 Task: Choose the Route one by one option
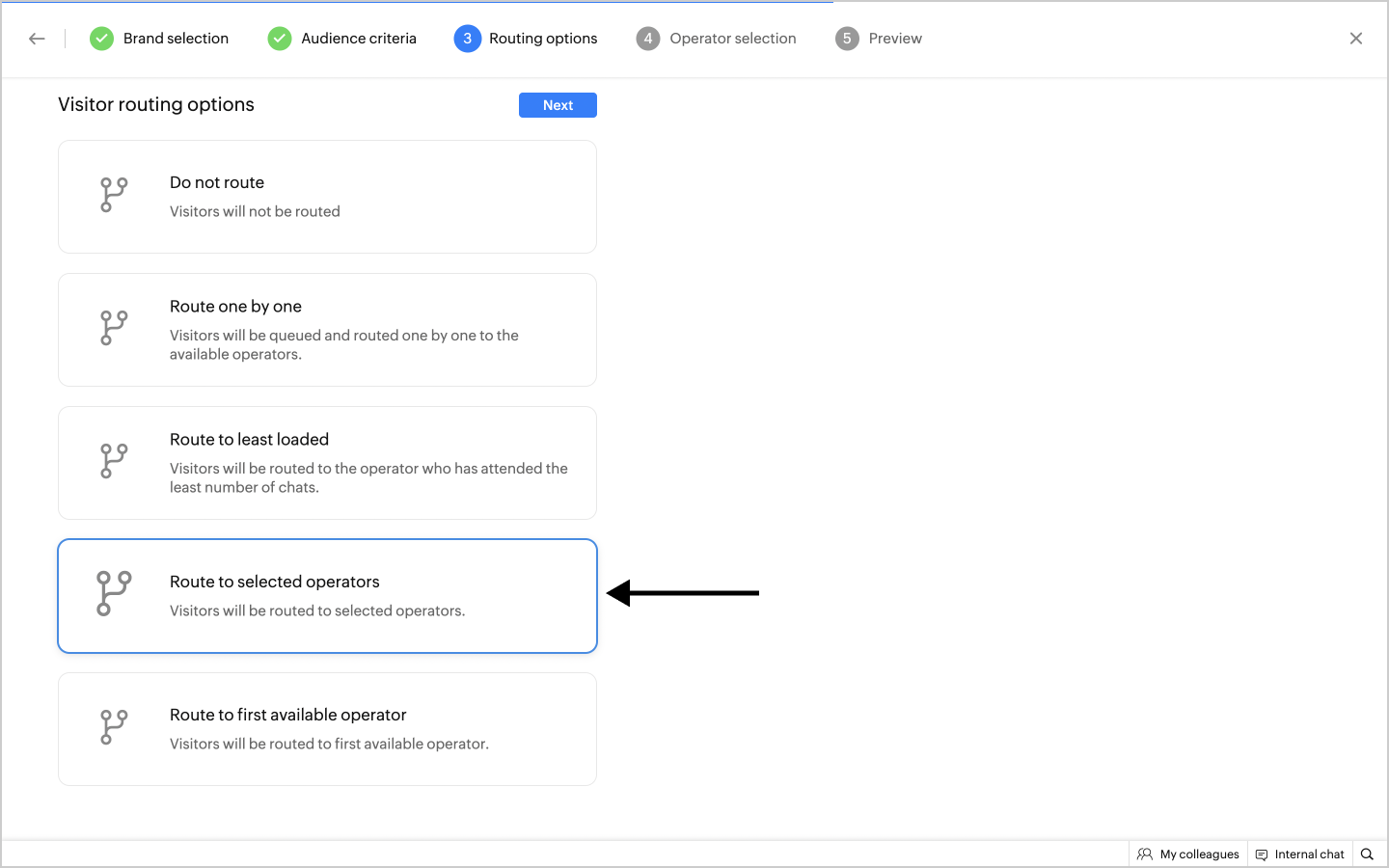(327, 330)
